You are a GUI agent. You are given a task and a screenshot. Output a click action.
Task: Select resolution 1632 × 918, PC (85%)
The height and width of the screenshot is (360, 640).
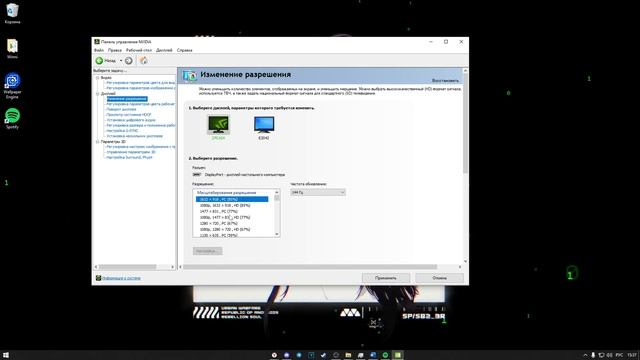click(x=232, y=199)
